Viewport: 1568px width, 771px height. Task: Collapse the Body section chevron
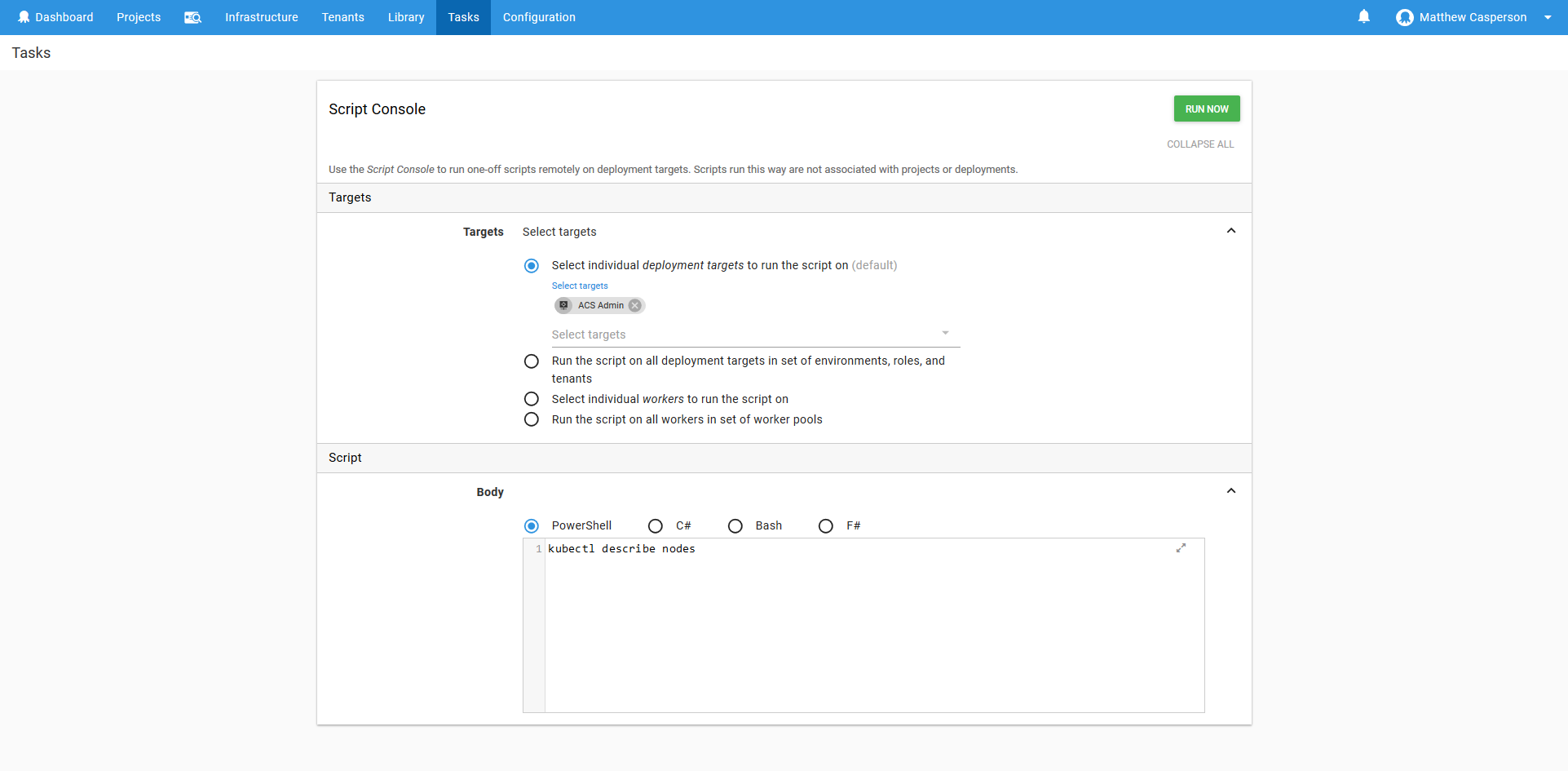1231,491
